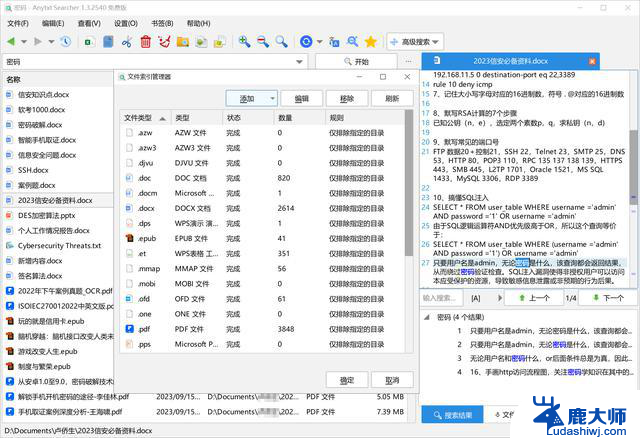
Task: Open the 查看(V) menu
Action: (x=89, y=23)
